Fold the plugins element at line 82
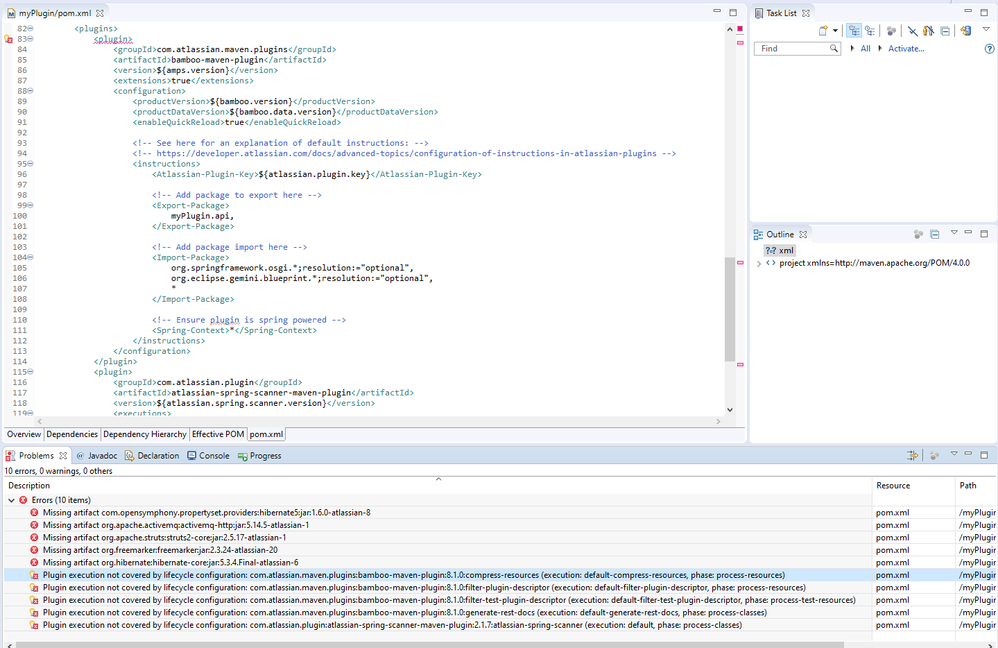 coord(30,29)
